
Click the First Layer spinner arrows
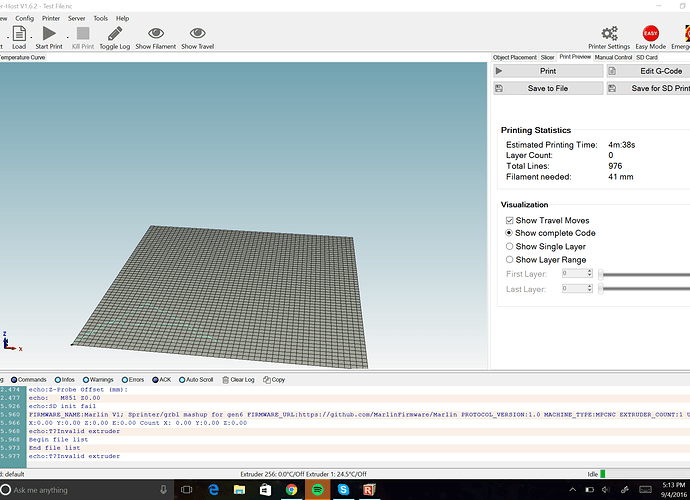click(590, 273)
